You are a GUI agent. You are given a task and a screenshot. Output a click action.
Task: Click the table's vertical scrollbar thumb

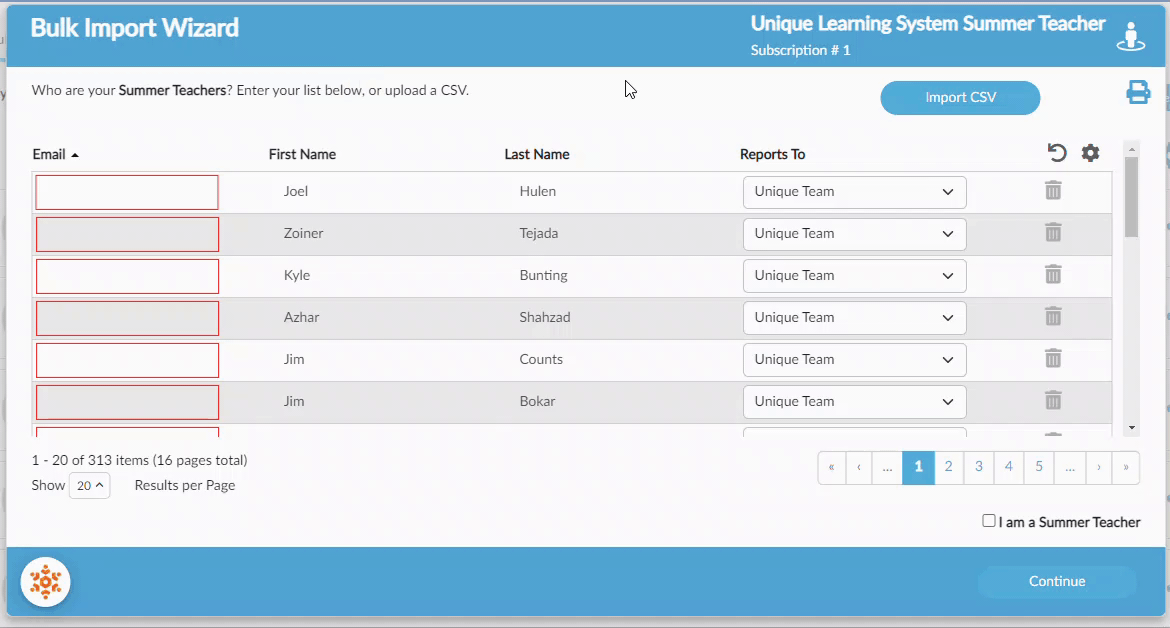point(1131,198)
